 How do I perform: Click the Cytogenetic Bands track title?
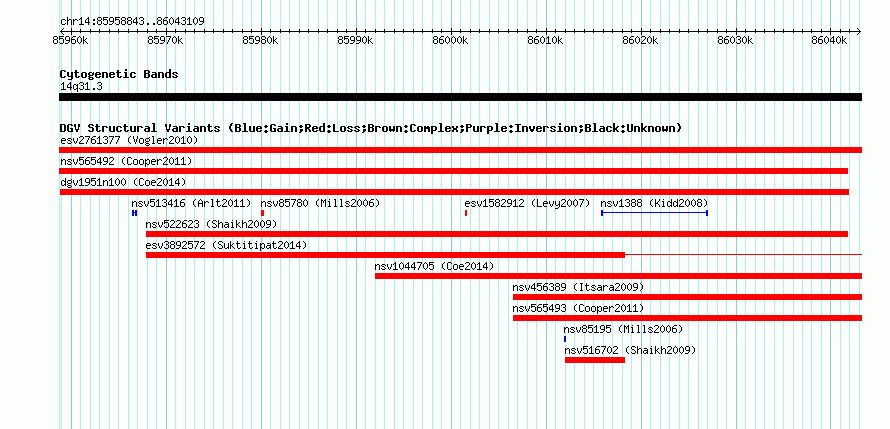pyautogui.click(x=119, y=74)
